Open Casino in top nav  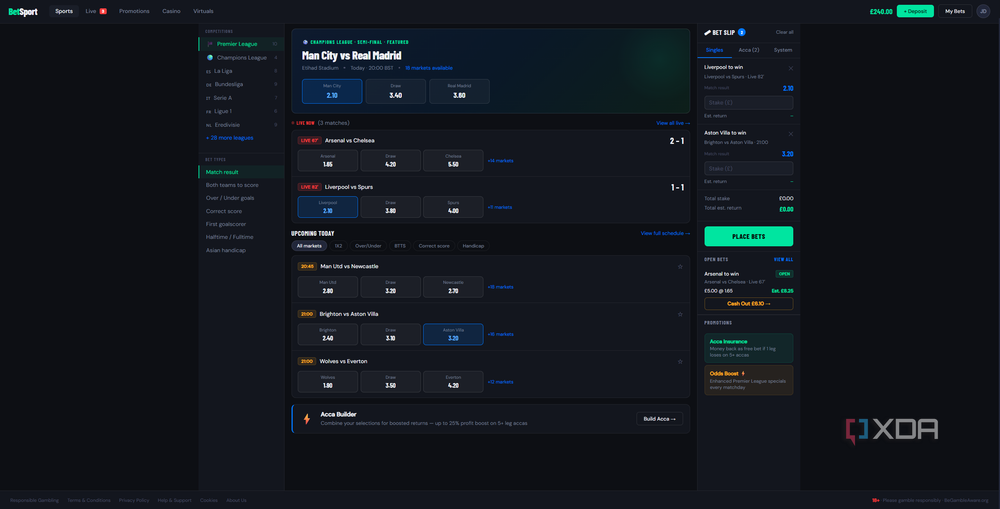[x=171, y=11]
